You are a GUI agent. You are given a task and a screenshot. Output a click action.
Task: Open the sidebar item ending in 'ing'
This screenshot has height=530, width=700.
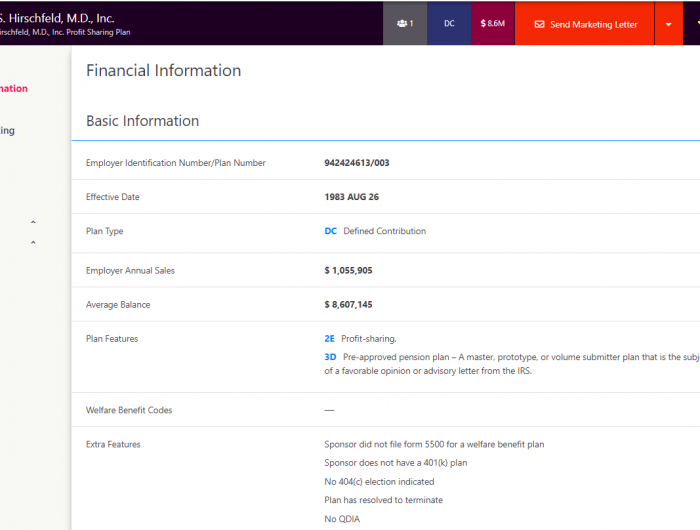tap(8, 130)
